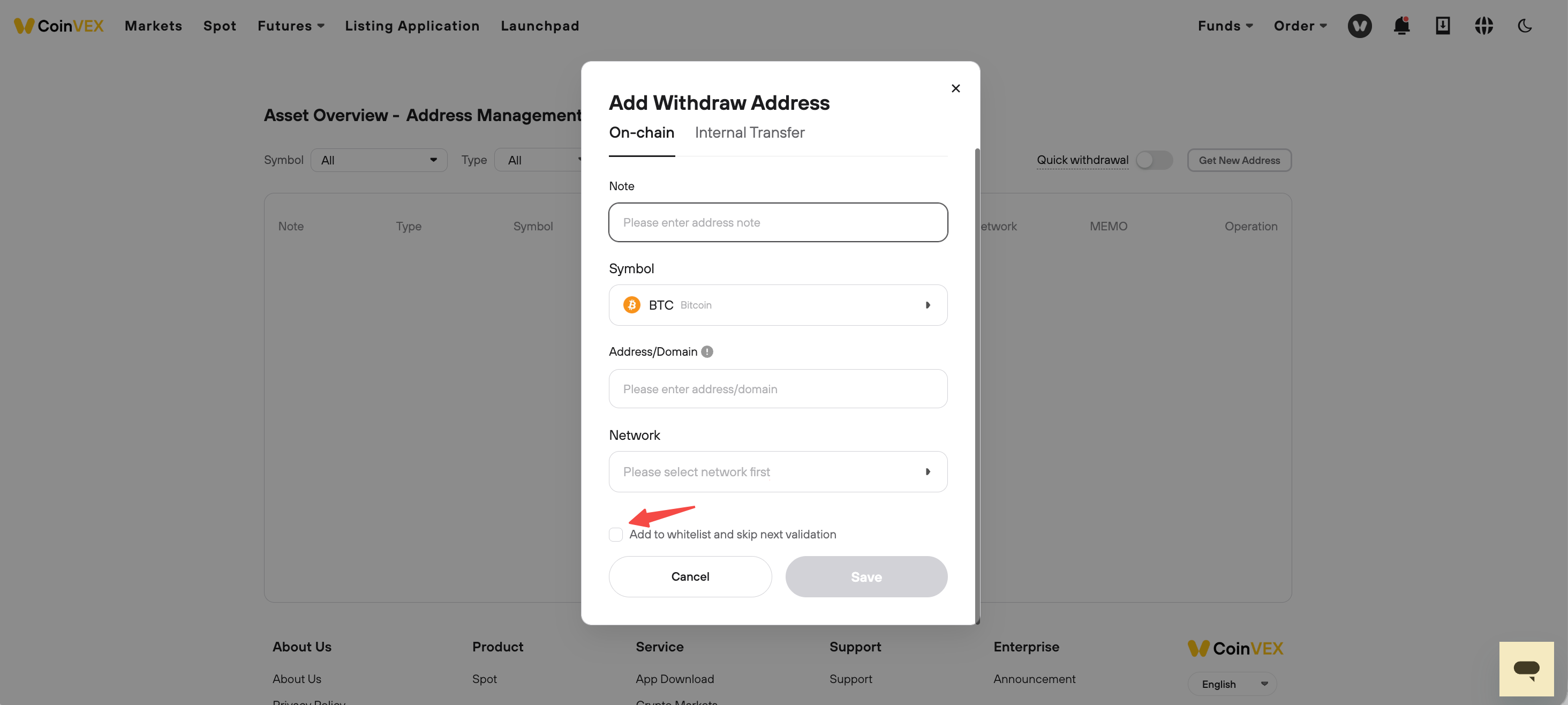Click the CoinVEX logo in the header
This screenshot has height=705, width=1568.
58,26
